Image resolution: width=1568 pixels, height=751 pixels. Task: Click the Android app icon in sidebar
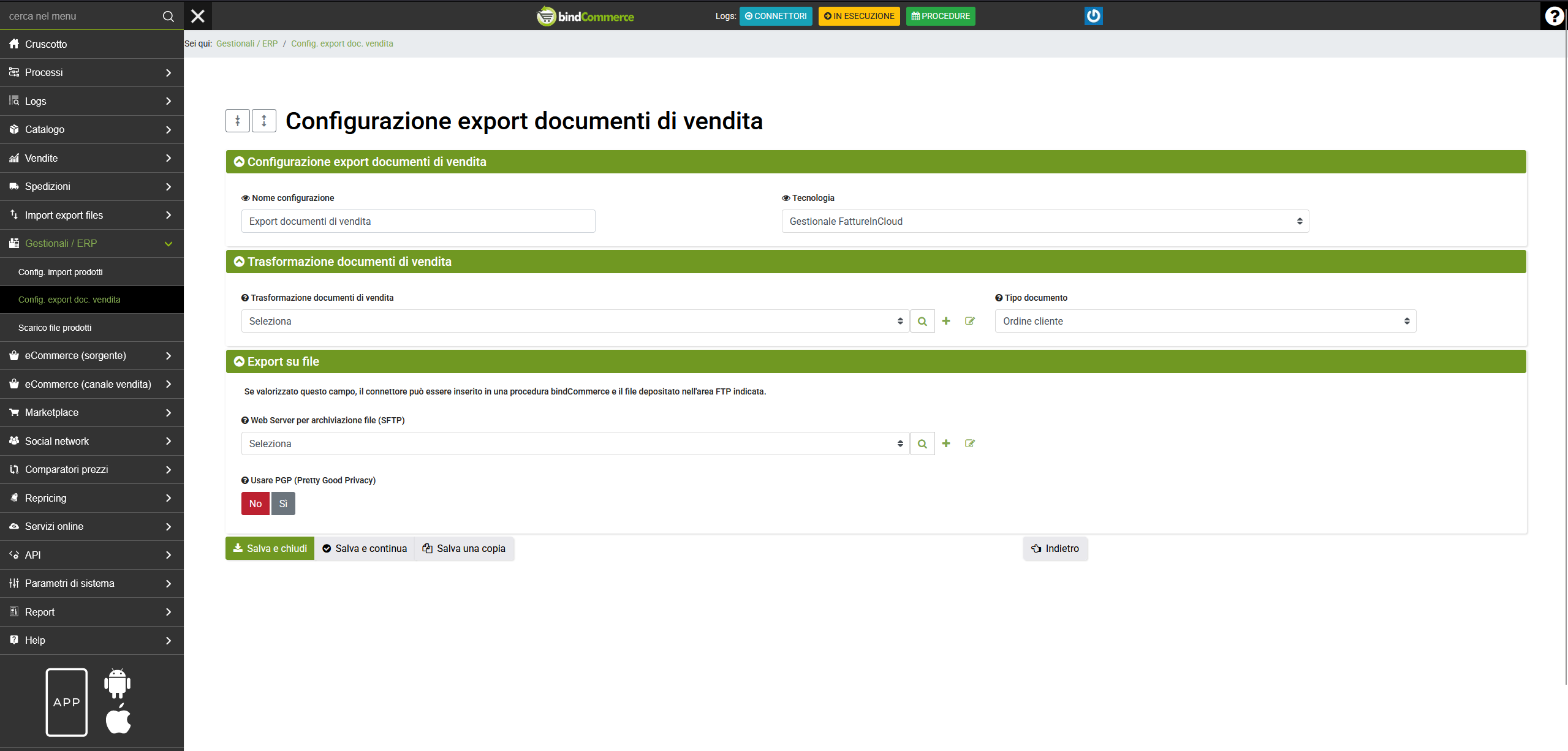click(x=117, y=683)
